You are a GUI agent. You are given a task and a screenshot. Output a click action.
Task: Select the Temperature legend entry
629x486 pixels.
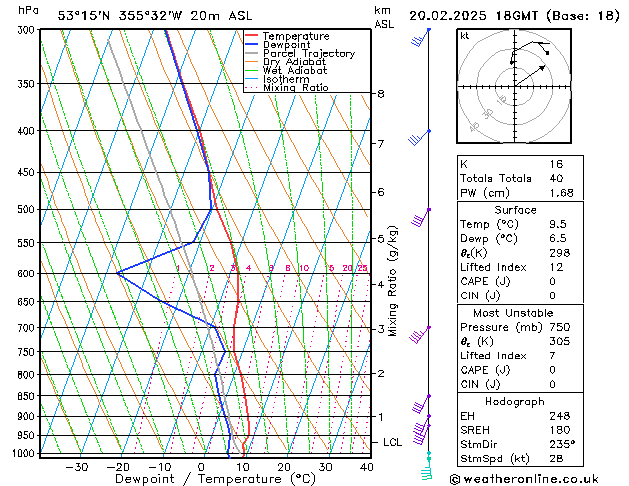click(296, 36)
